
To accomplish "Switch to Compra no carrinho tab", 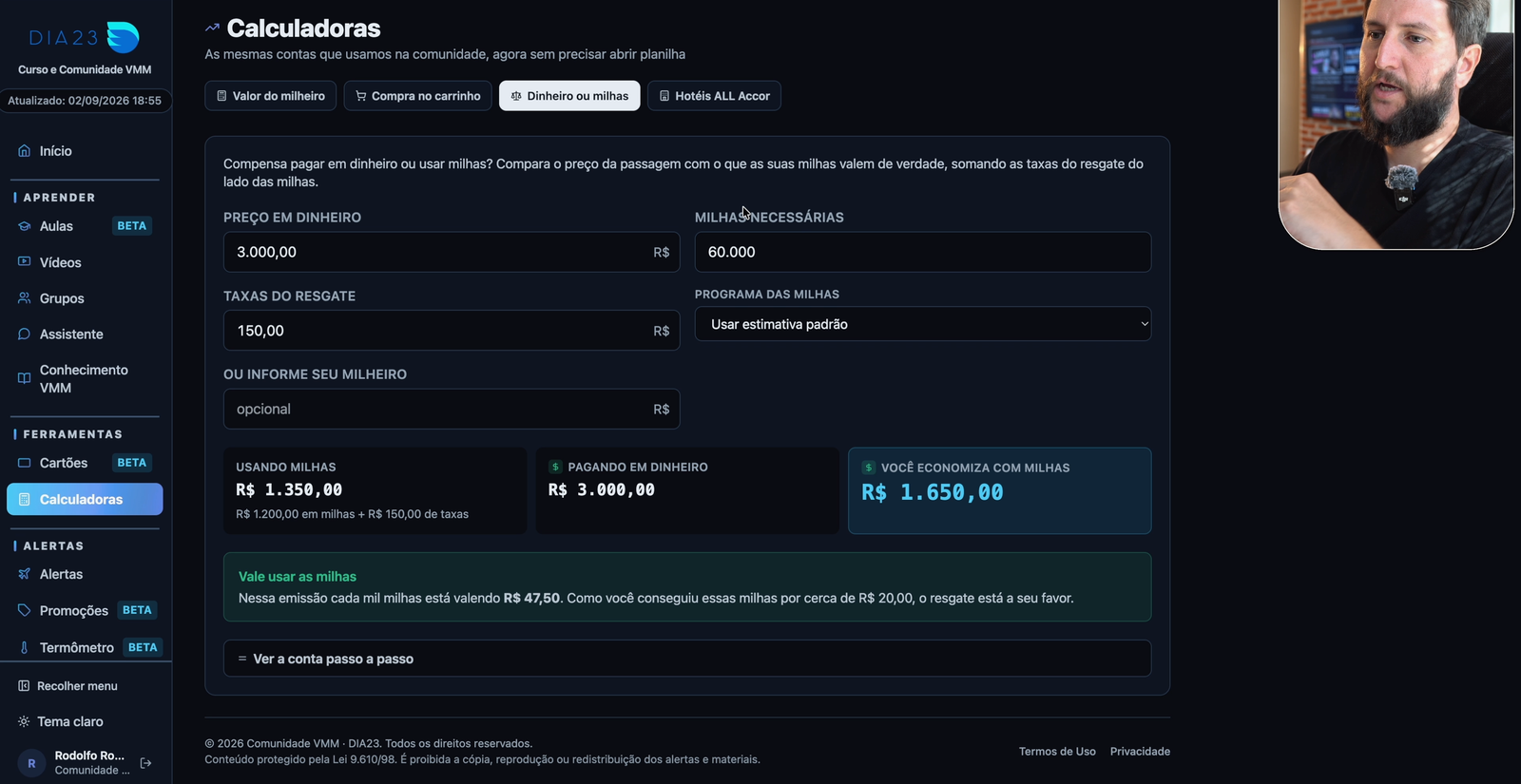I will pos(418,96).
